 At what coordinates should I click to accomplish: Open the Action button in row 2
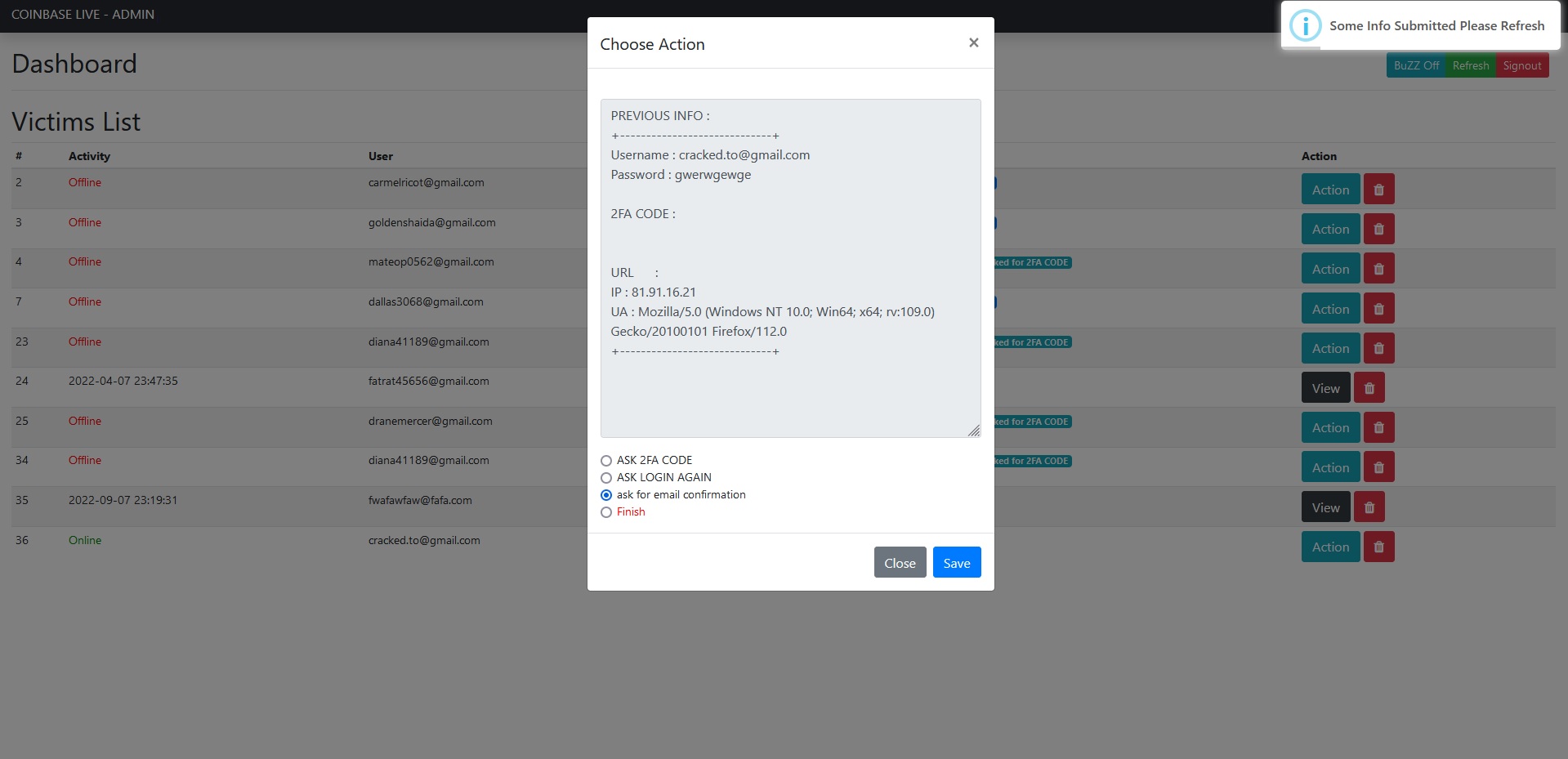pos(1330,190)
